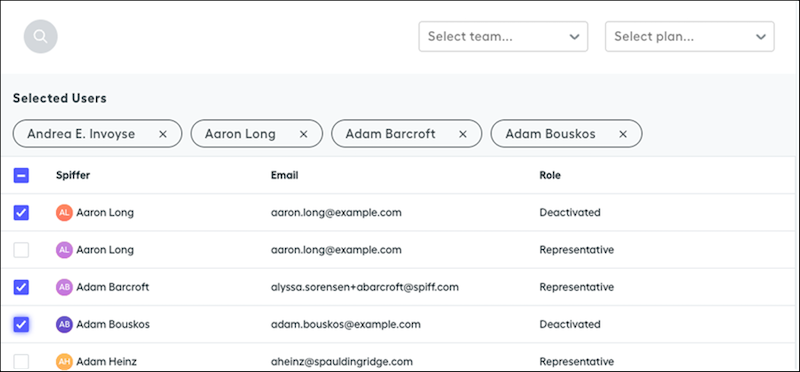The image size is (800, 372).
Task: Click aheinz@spauldingridge.com email
Action: (342, 362)
